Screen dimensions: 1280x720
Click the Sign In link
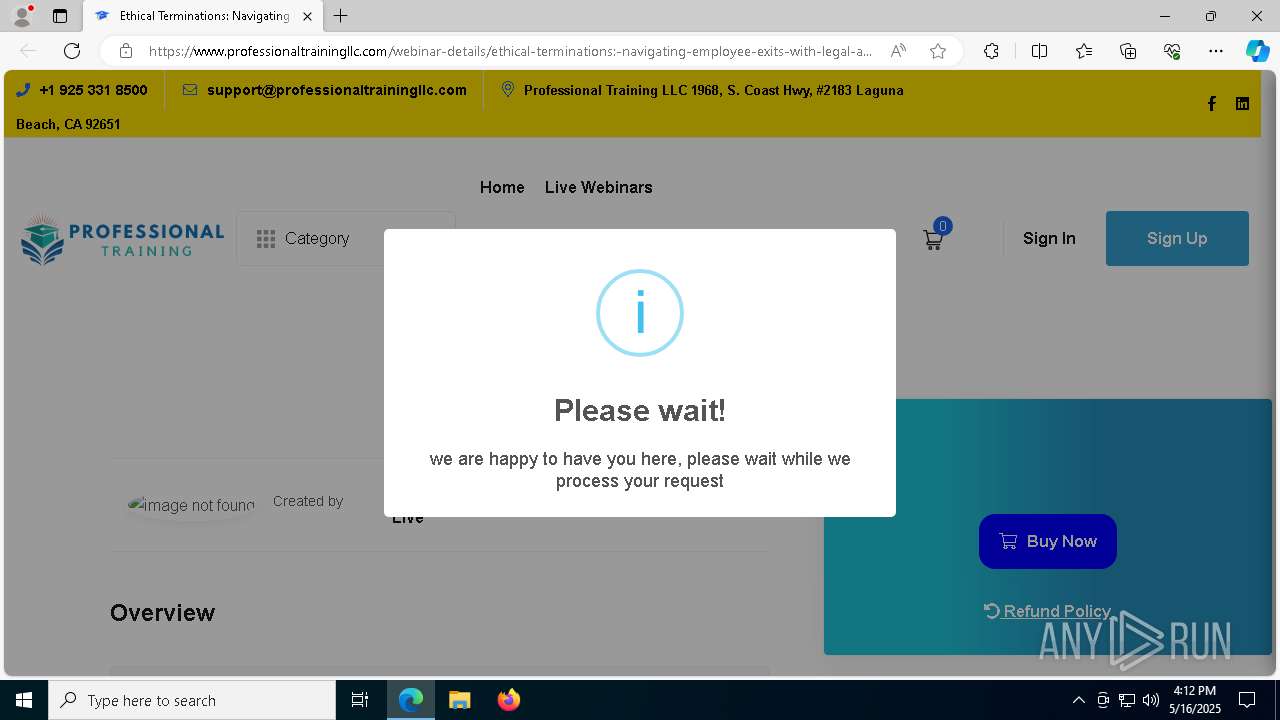1049,238
